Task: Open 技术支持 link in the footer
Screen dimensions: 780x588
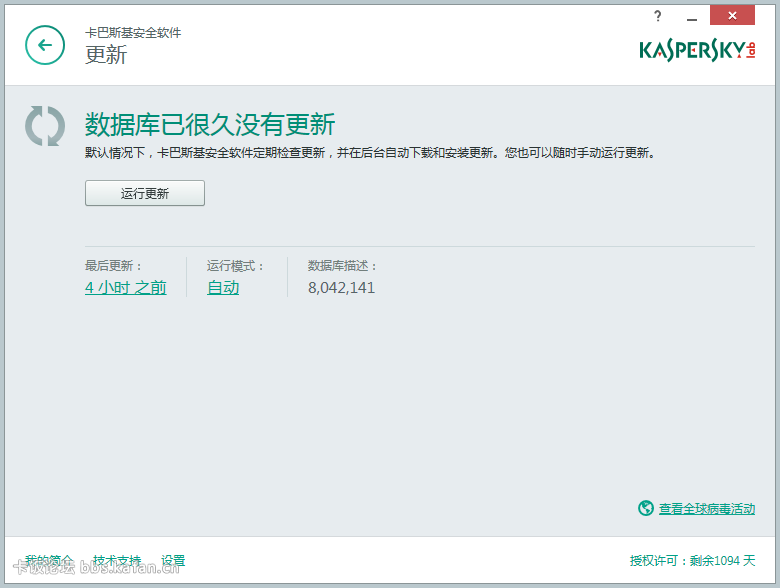Action: tap(117, 561)
